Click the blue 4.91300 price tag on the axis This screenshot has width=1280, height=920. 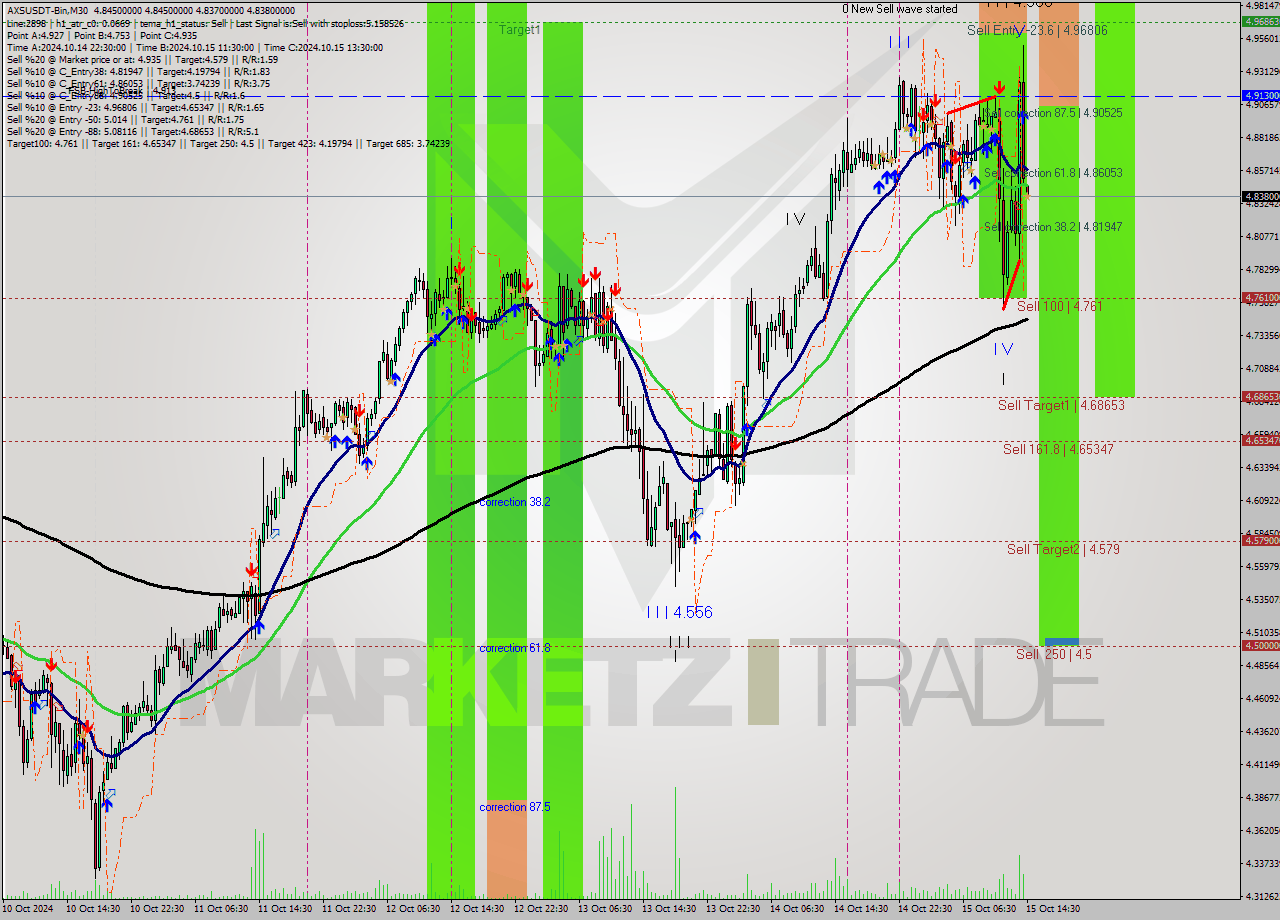coord(1260,95)
